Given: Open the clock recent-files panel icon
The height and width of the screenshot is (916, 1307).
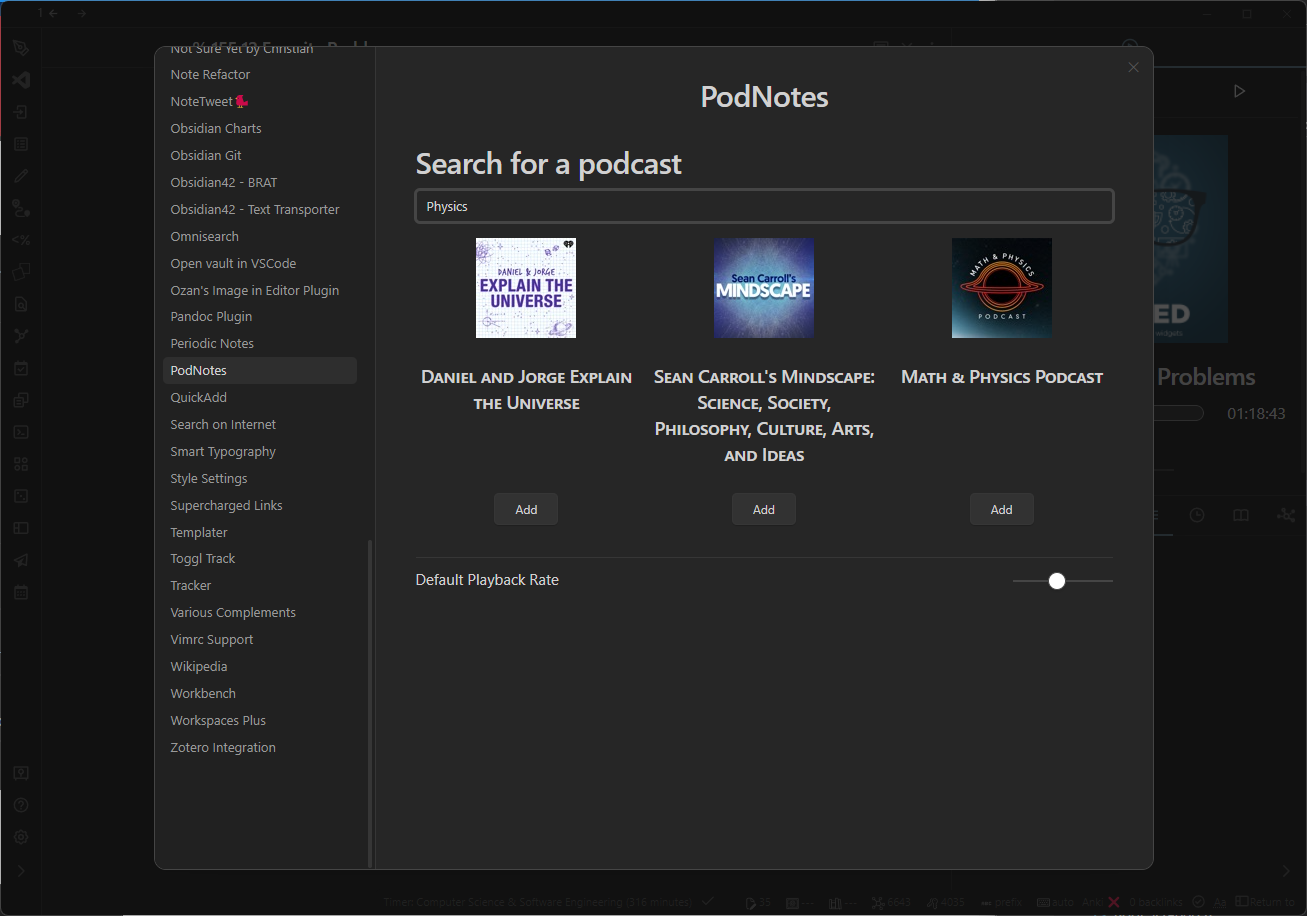Looking at the screenshot, I should 1197,515.
